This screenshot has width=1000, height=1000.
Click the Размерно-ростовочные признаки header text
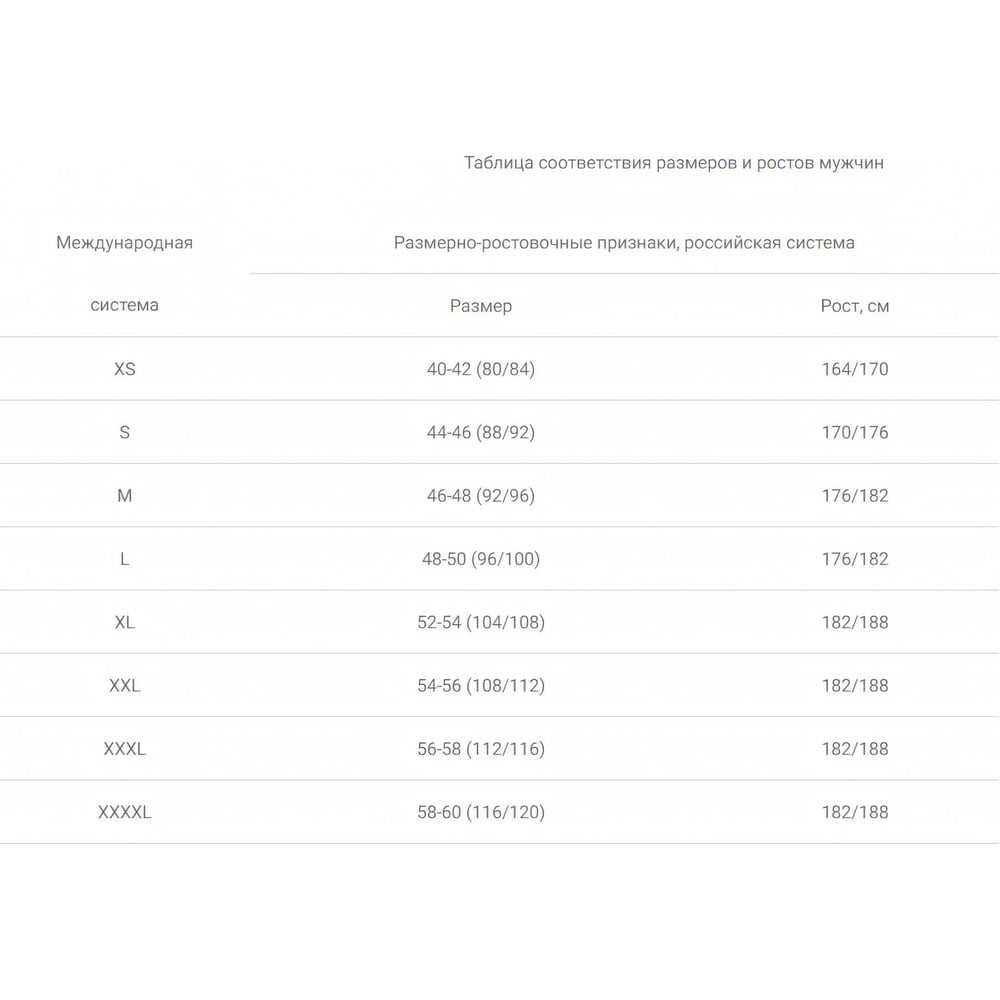pos(535,243)
